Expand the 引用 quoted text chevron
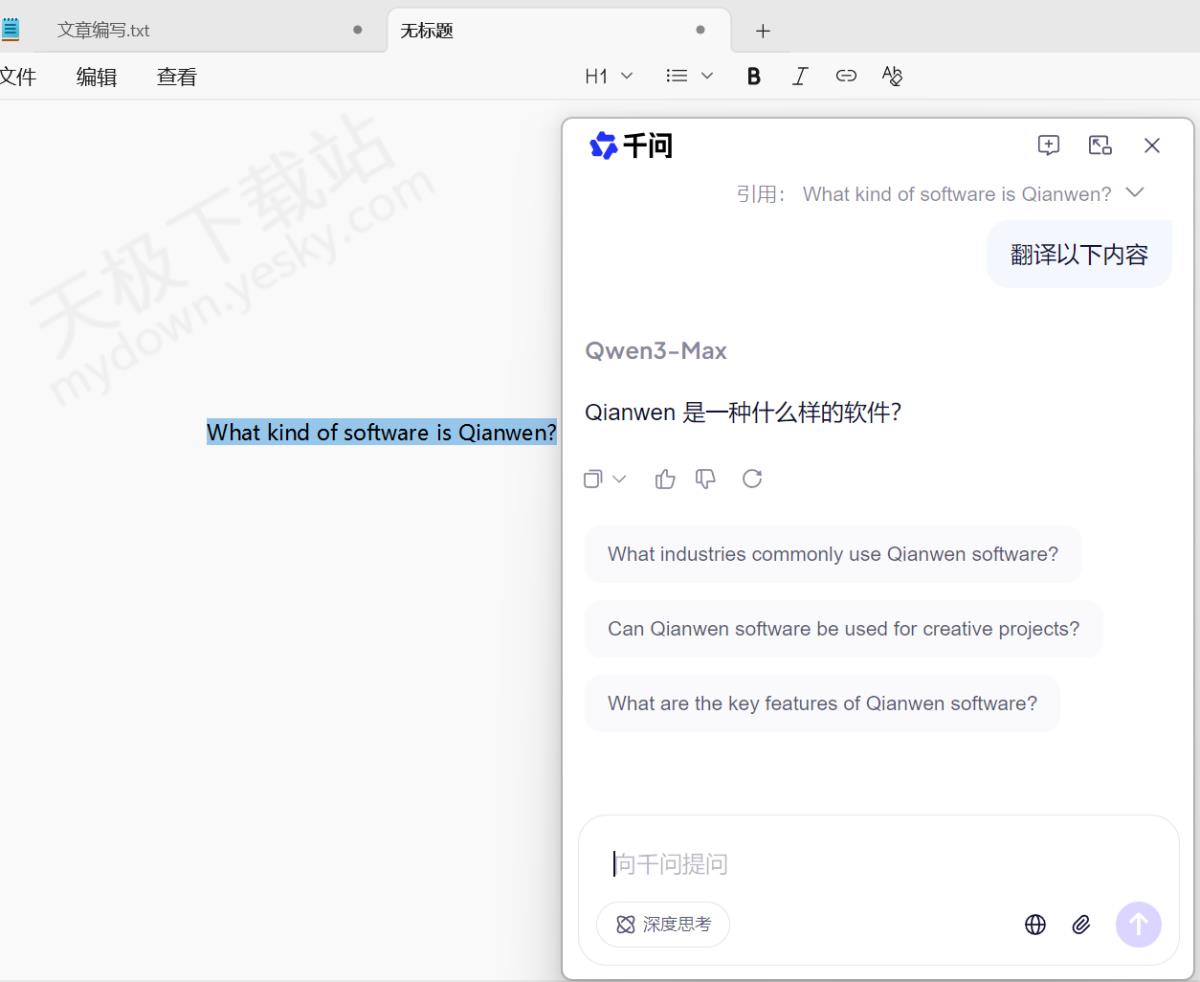Screen dimensions: 1200x982 (x=1134, y=193)
